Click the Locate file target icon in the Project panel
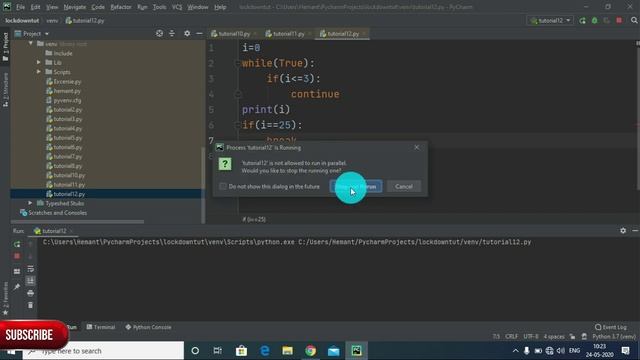This screenshot has height=360, width=640. [x=160, y=33]
